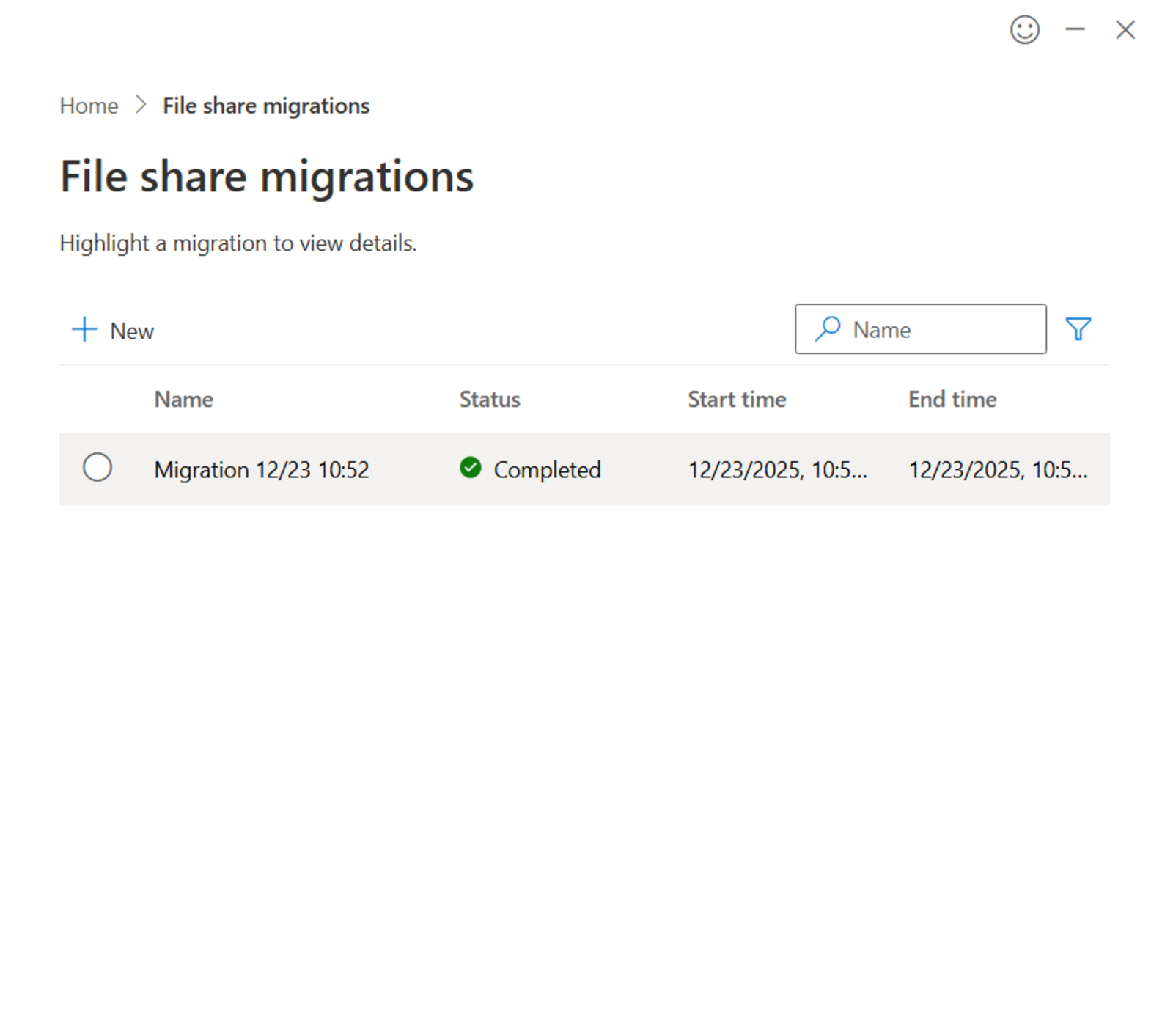The height and width of the screenshot is (1036, 1173).
Task: Click the Completed status text
Action: [548, 469]
